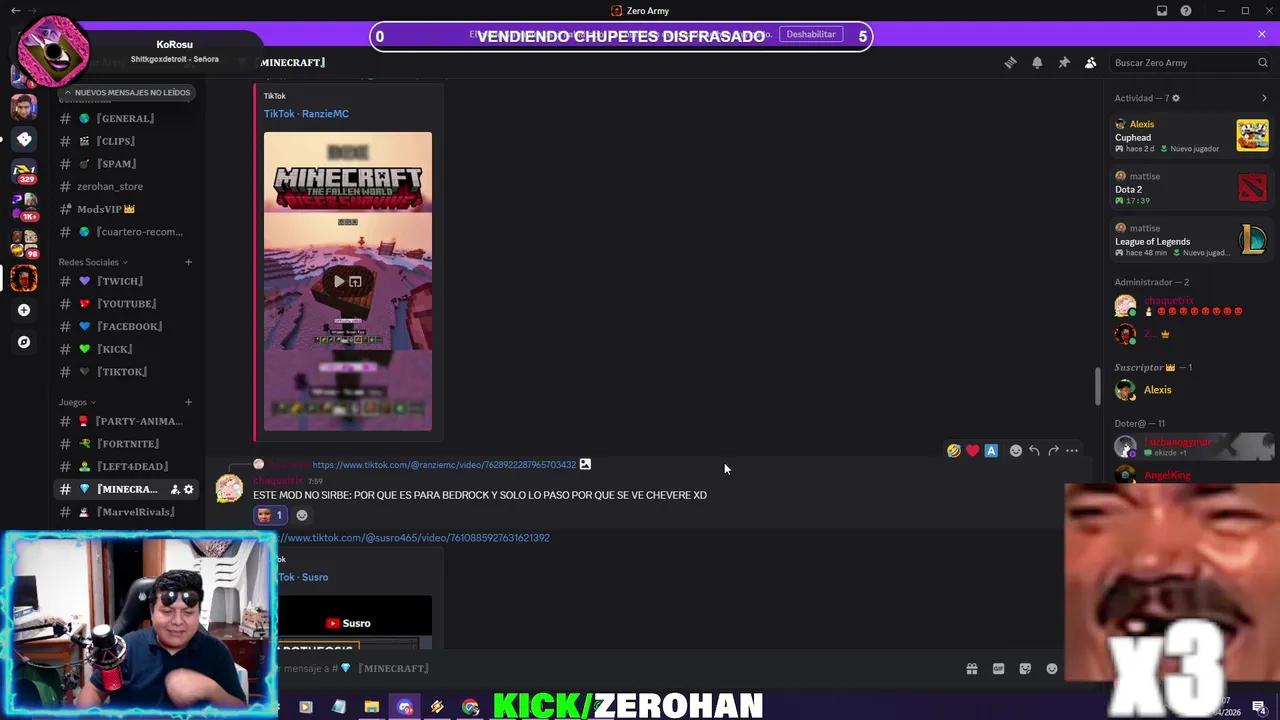The width and height of the screenshot is (1280, 720).
Task: Open Chrome from the Windows taskbar
Action: (470, 708)
